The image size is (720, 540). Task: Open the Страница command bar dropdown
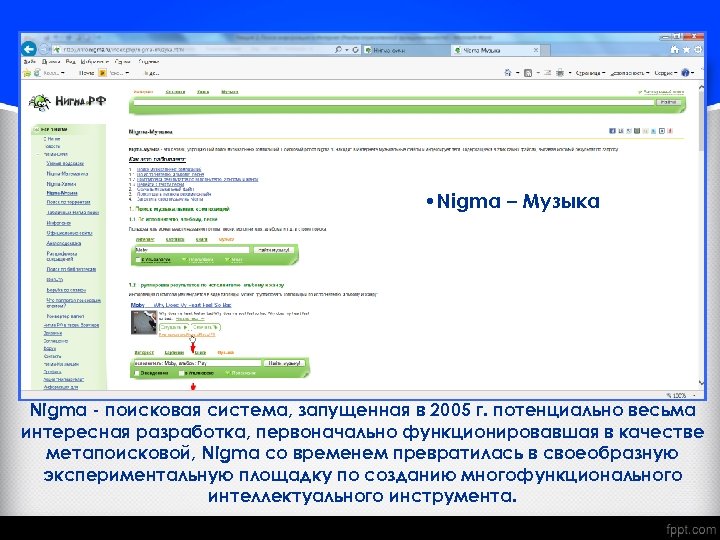pos(590,73)
